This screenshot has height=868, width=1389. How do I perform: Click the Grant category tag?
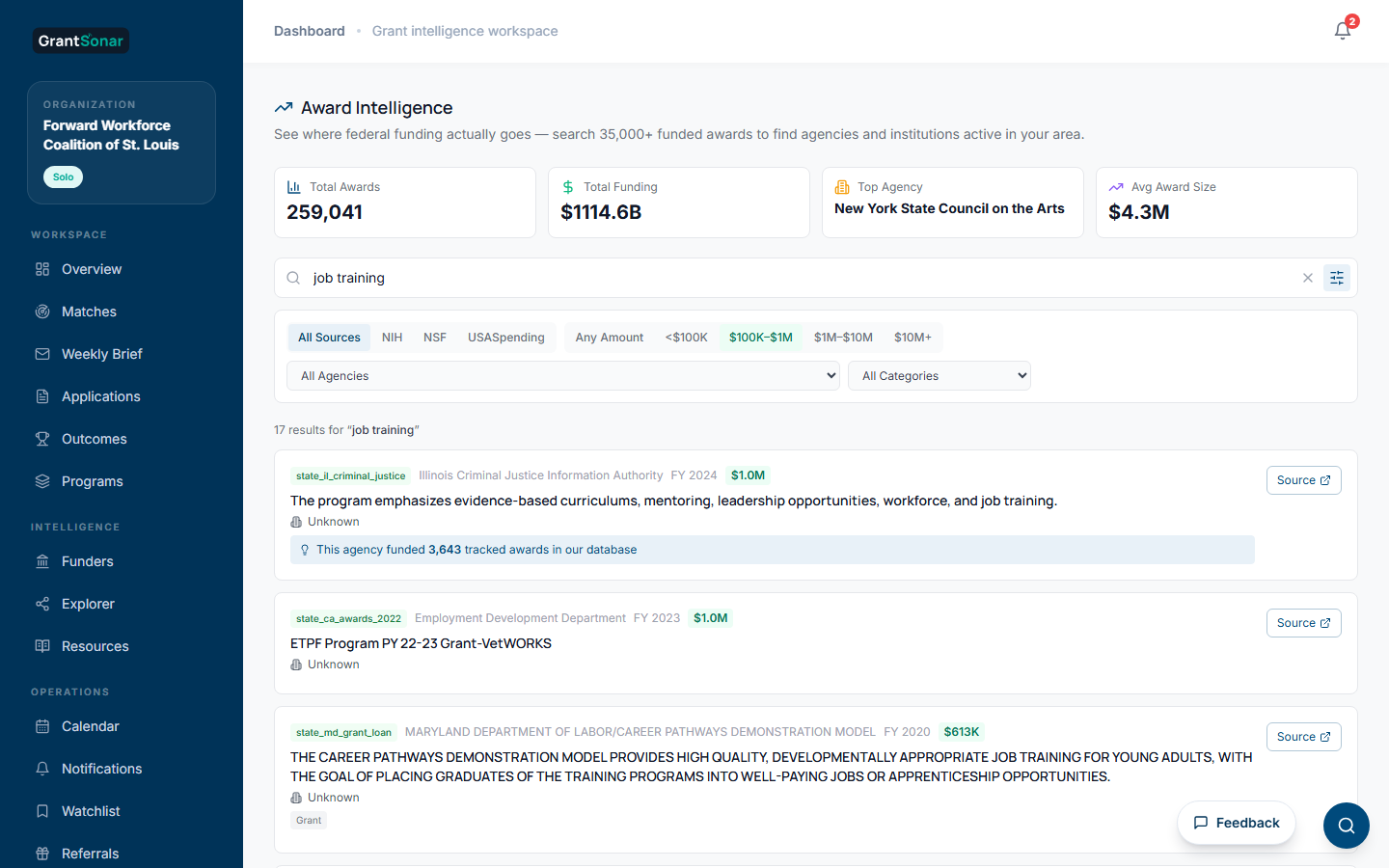tap(309, 821)
